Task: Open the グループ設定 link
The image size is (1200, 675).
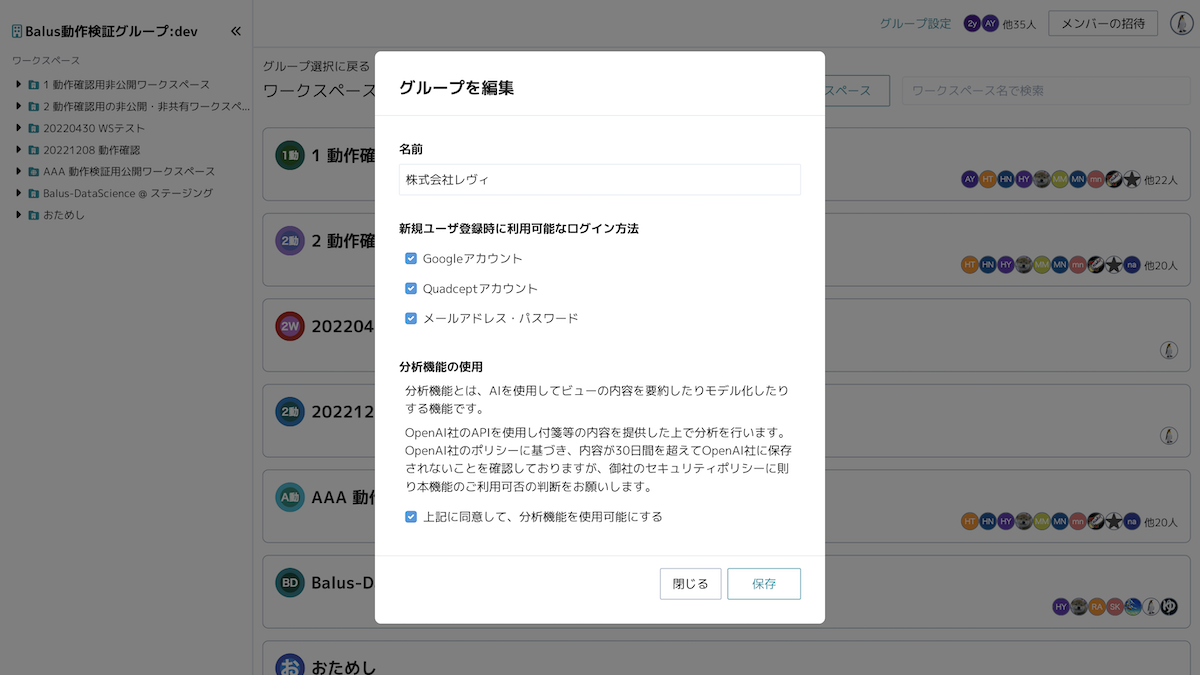Action: [916, 23]
